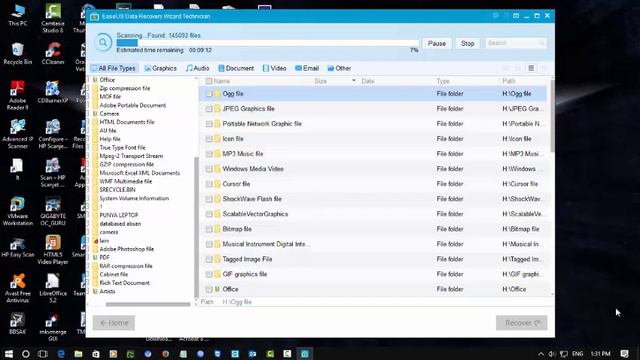
Task: Click the Recover button
Action: pos(522,323)
